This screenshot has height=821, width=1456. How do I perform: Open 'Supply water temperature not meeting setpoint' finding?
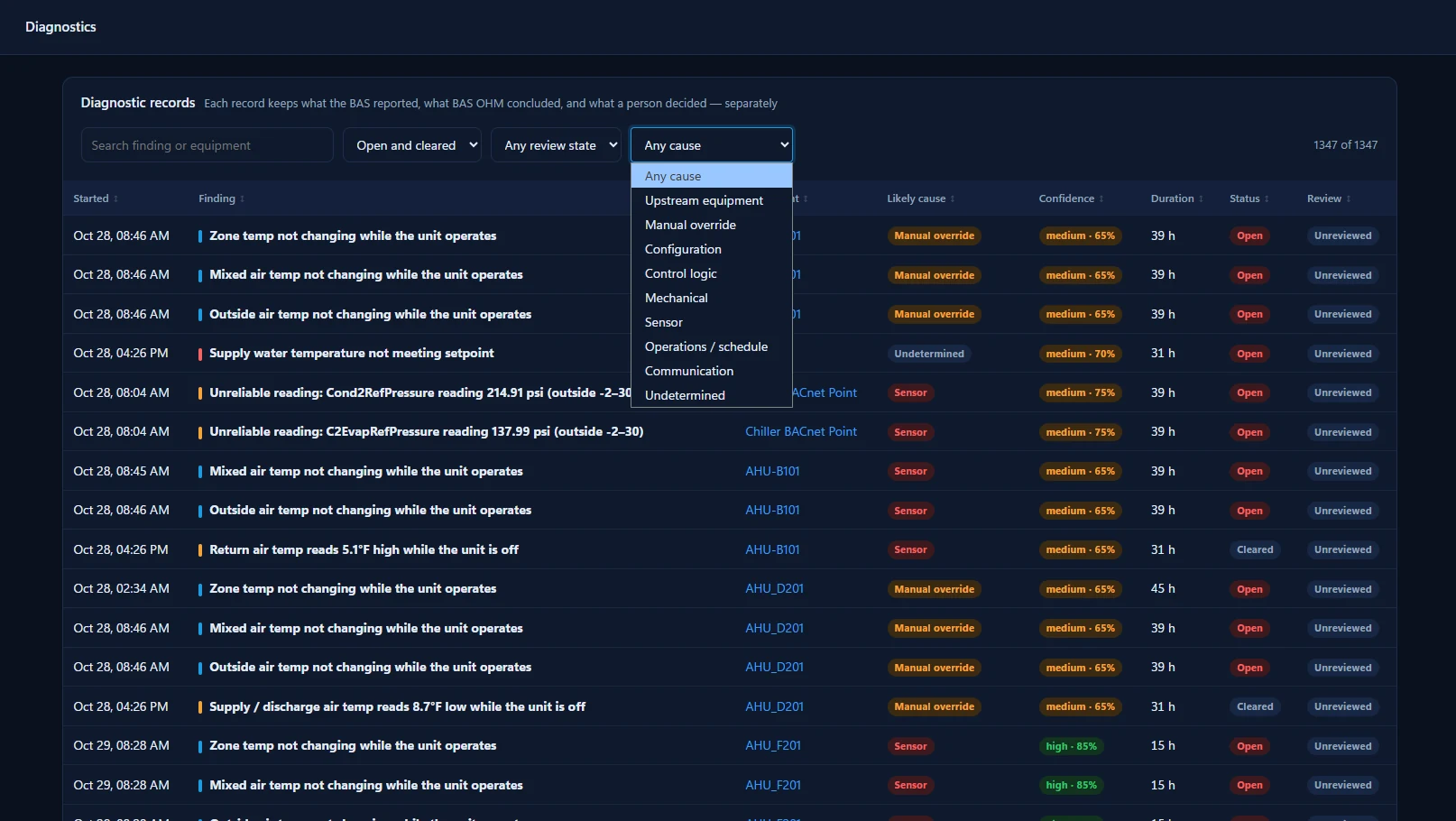coord(352,353)
